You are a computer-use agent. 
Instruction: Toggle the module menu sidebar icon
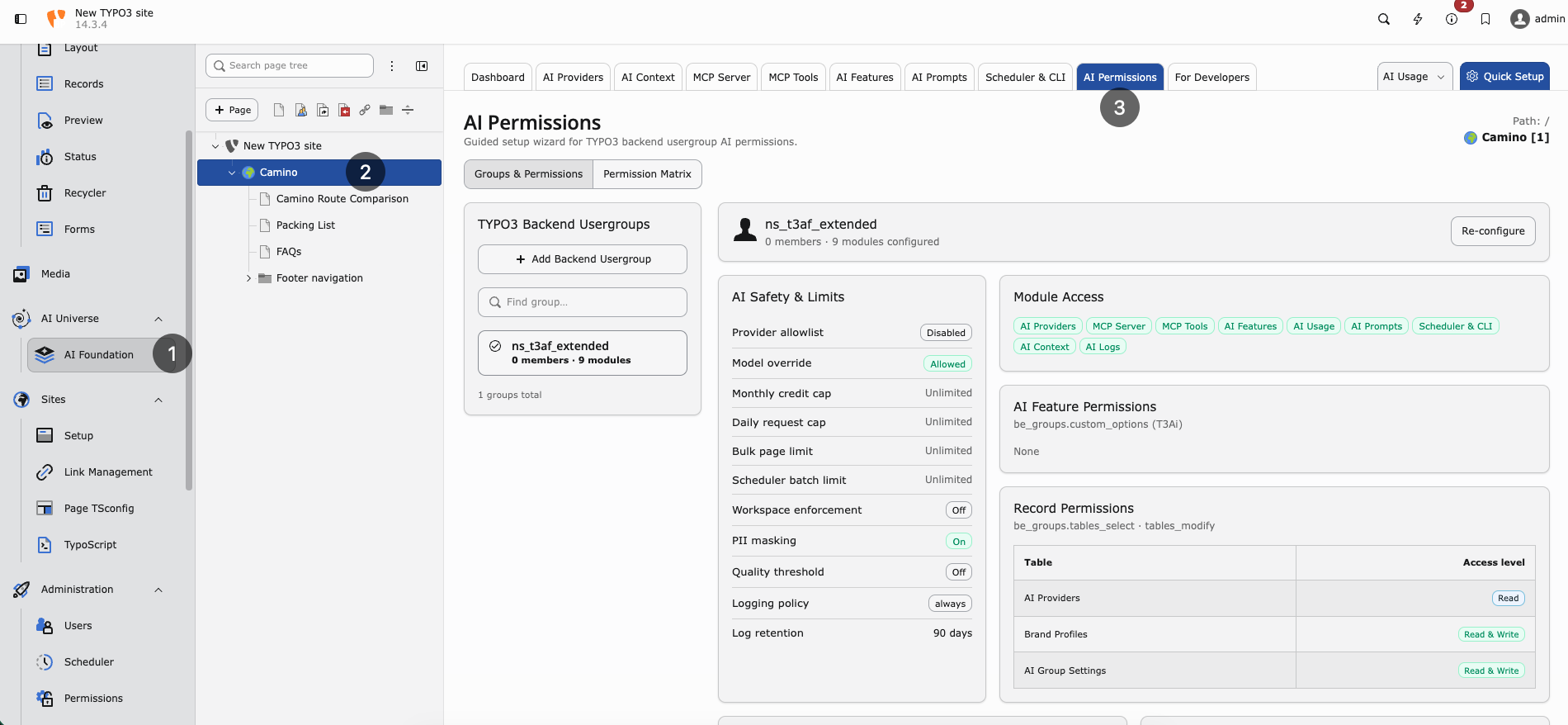(21, 19)
